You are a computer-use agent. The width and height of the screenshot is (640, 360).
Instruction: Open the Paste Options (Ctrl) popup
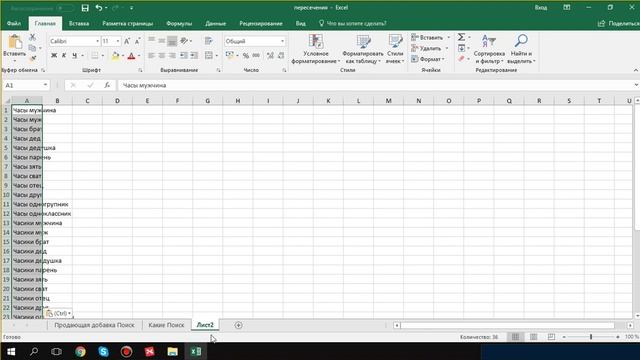pyautogui.click(x=58, y=313)
